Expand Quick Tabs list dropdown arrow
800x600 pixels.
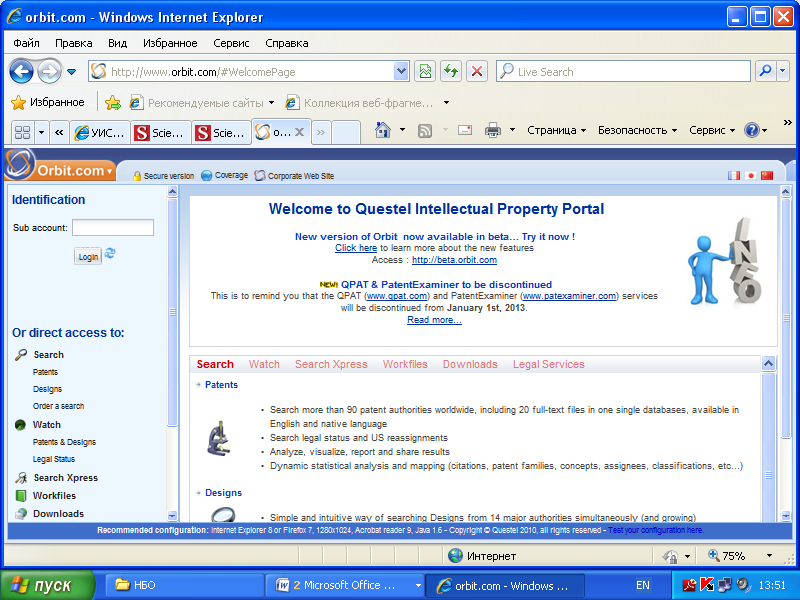click(x=41, y=133)
